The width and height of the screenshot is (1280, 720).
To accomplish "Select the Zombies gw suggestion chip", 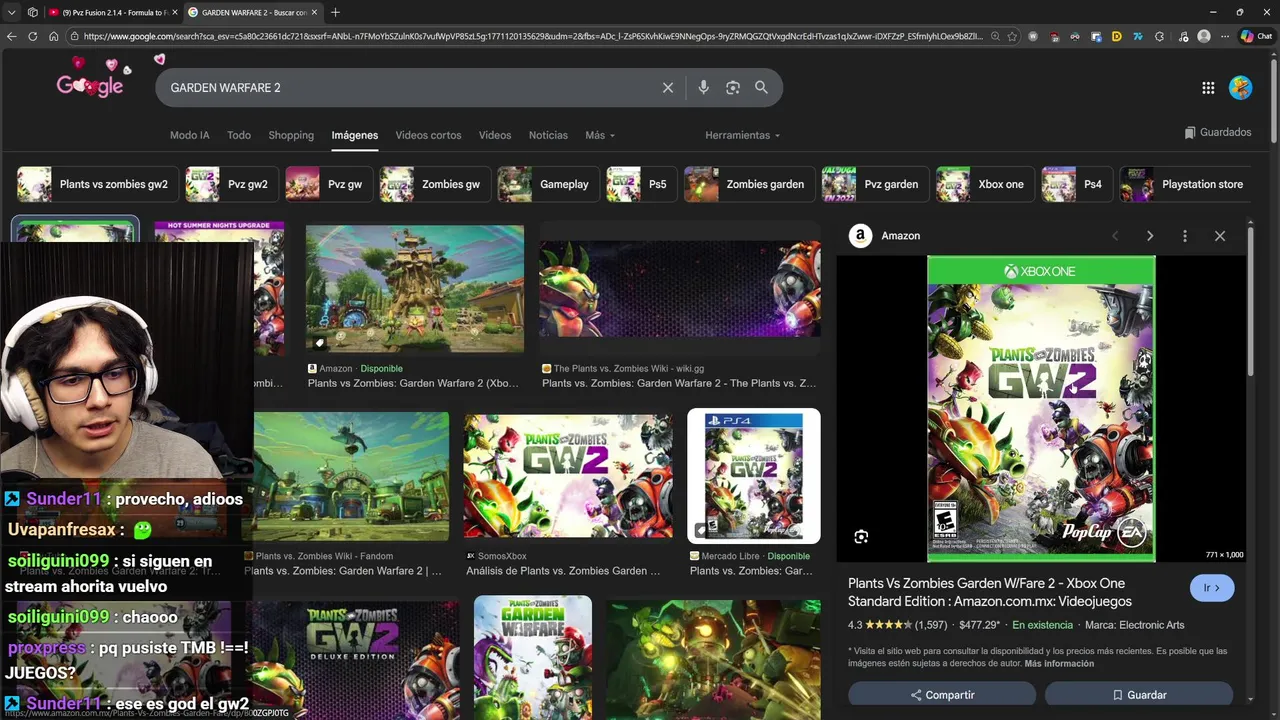I will click(x=435, y=184).
